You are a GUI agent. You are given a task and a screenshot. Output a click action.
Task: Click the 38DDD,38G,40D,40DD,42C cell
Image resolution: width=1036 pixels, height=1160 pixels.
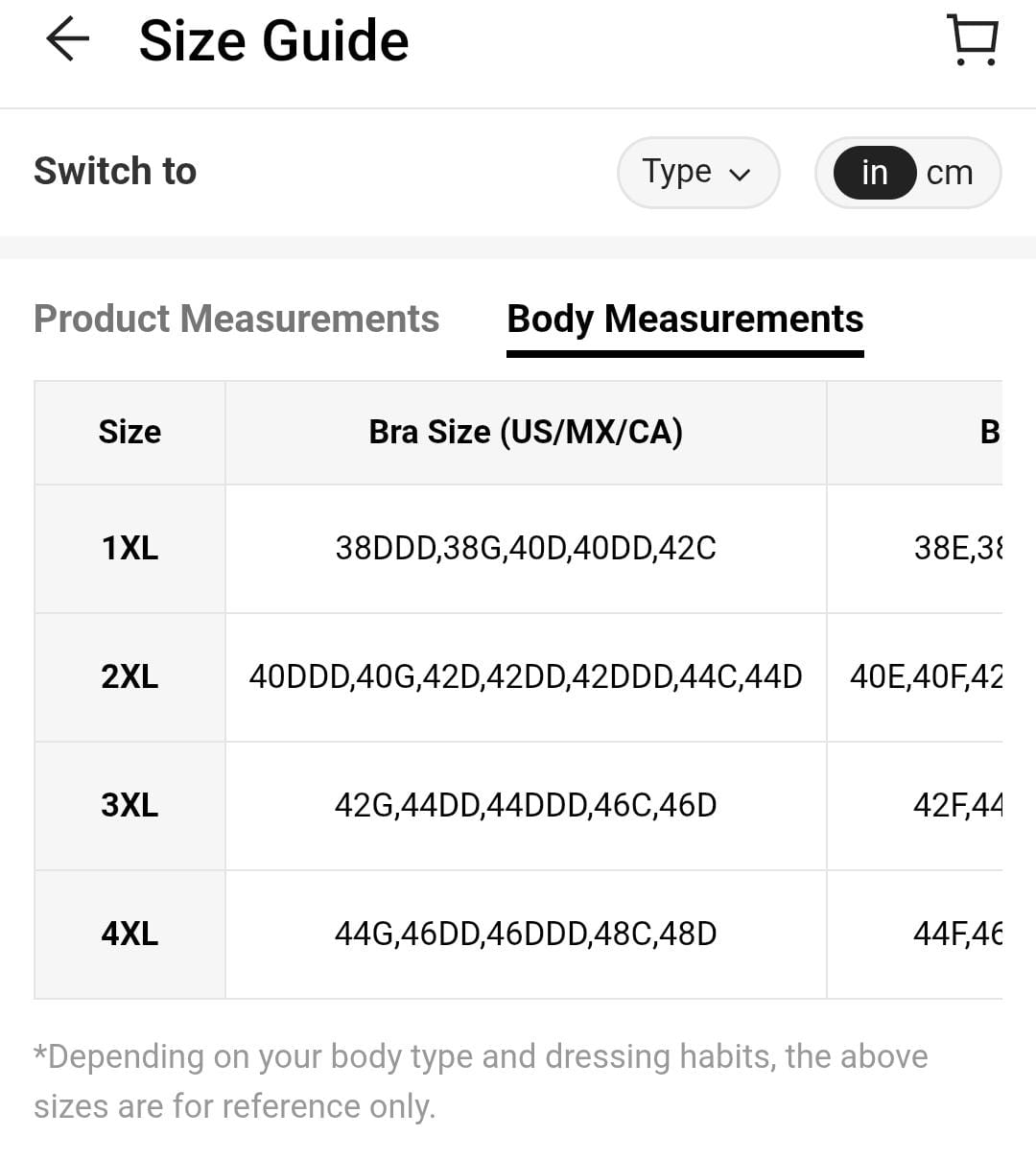526,548
